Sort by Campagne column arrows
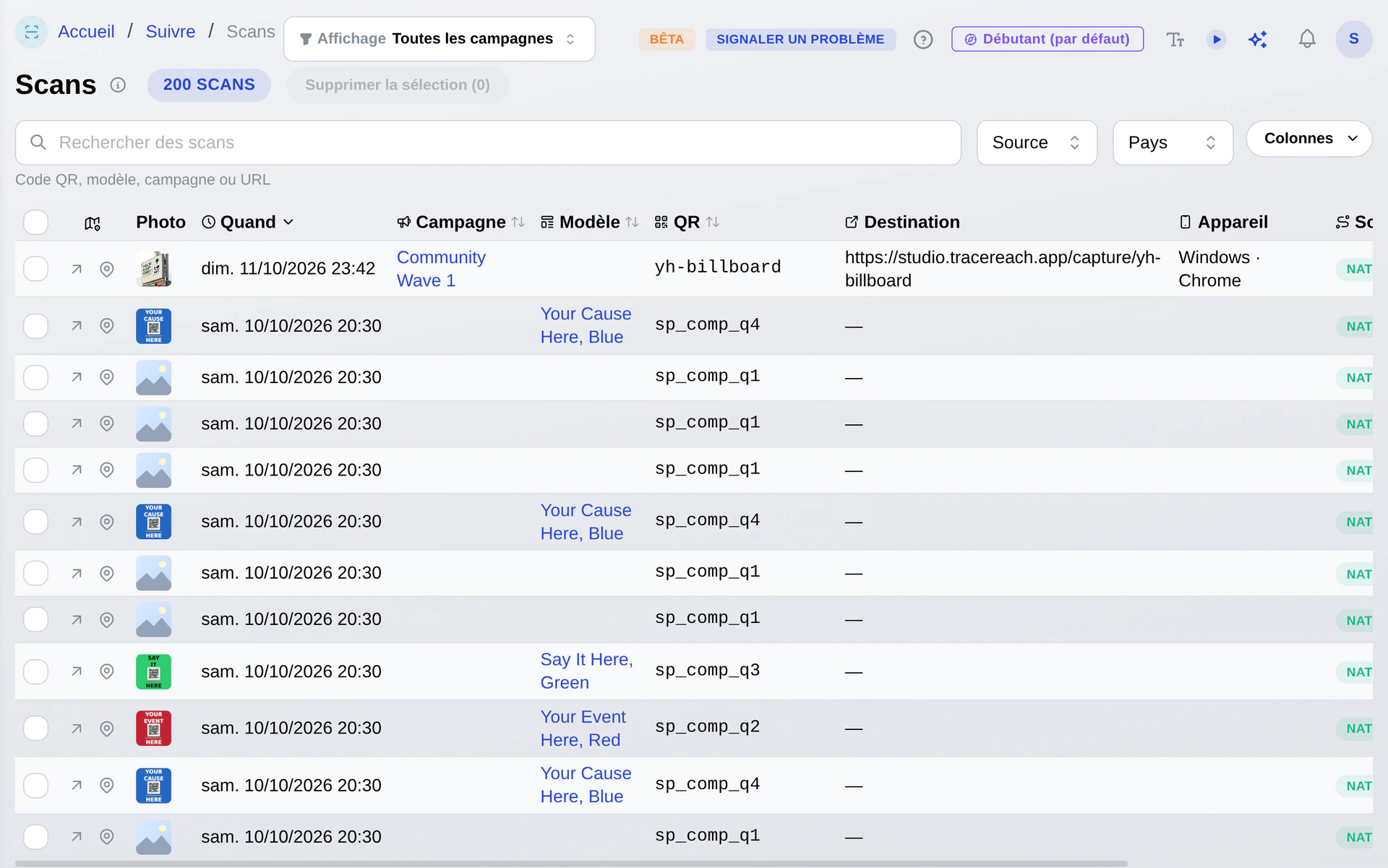This screenshot has height=868, width=1388. pos(518,223)
